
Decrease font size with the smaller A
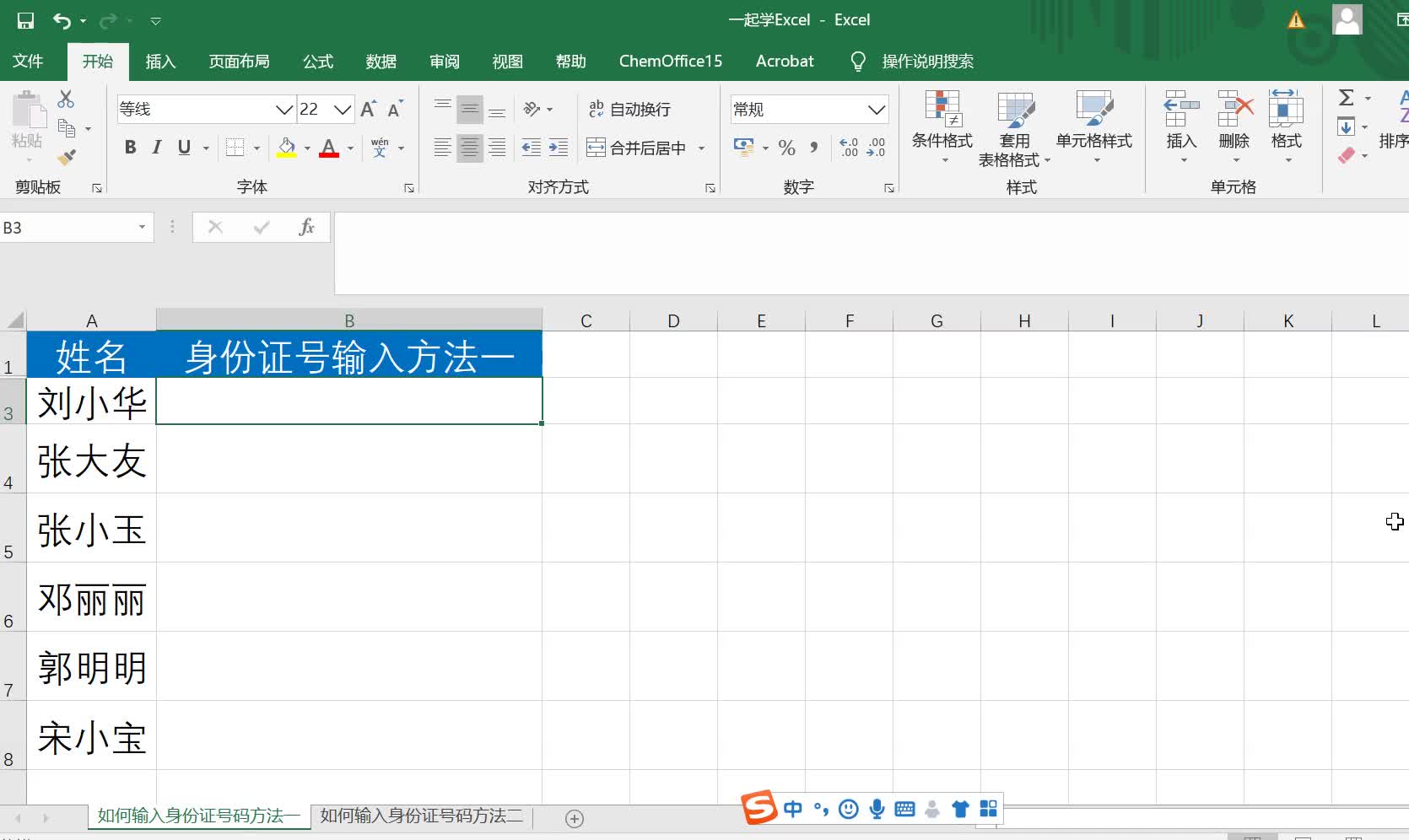coord(395,109)
